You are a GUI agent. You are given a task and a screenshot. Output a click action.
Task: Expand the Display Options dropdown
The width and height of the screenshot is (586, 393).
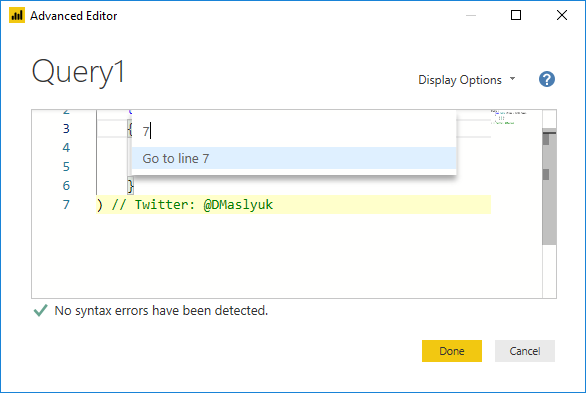467,80
